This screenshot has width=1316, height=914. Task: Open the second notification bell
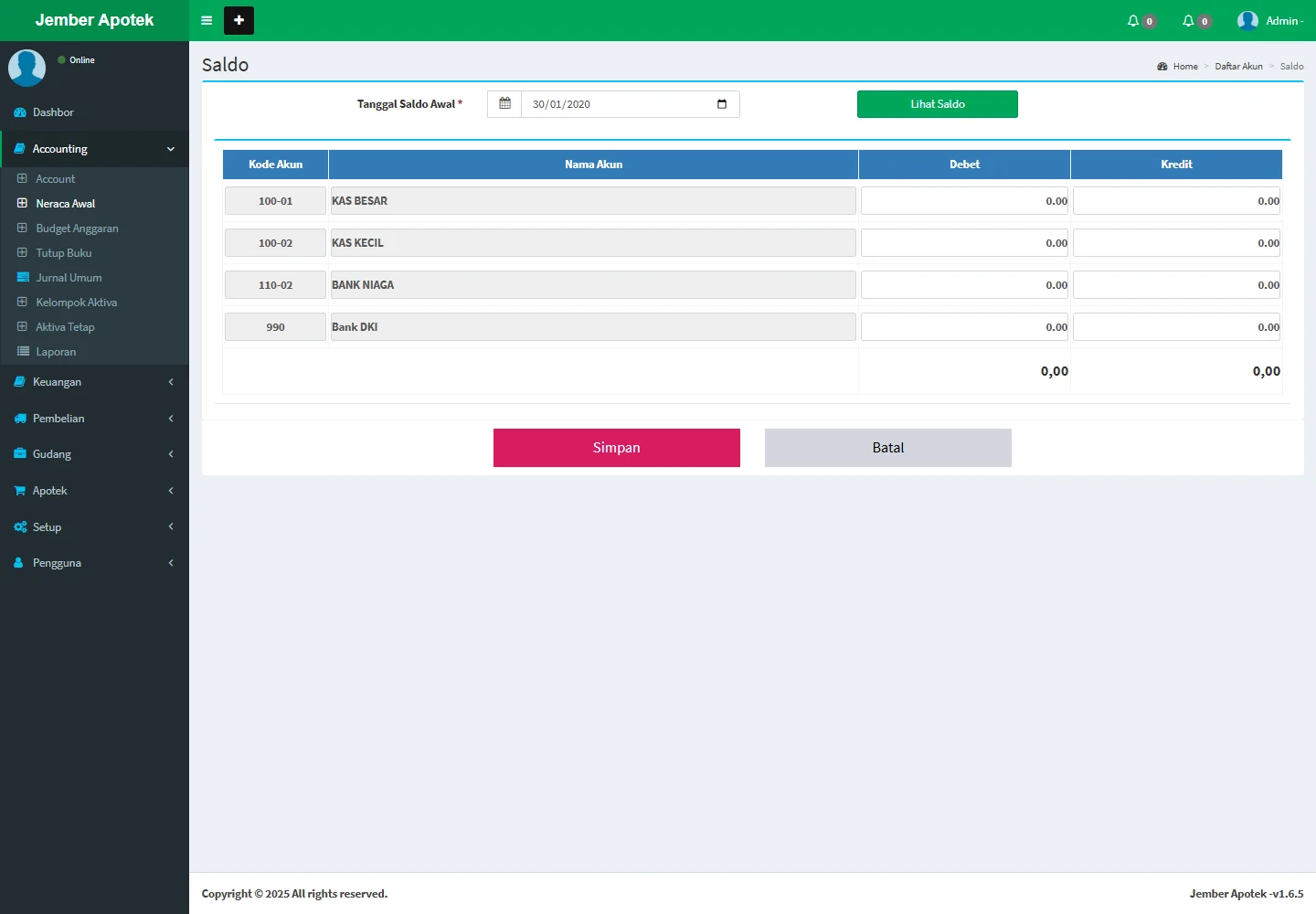[1189, 20]
